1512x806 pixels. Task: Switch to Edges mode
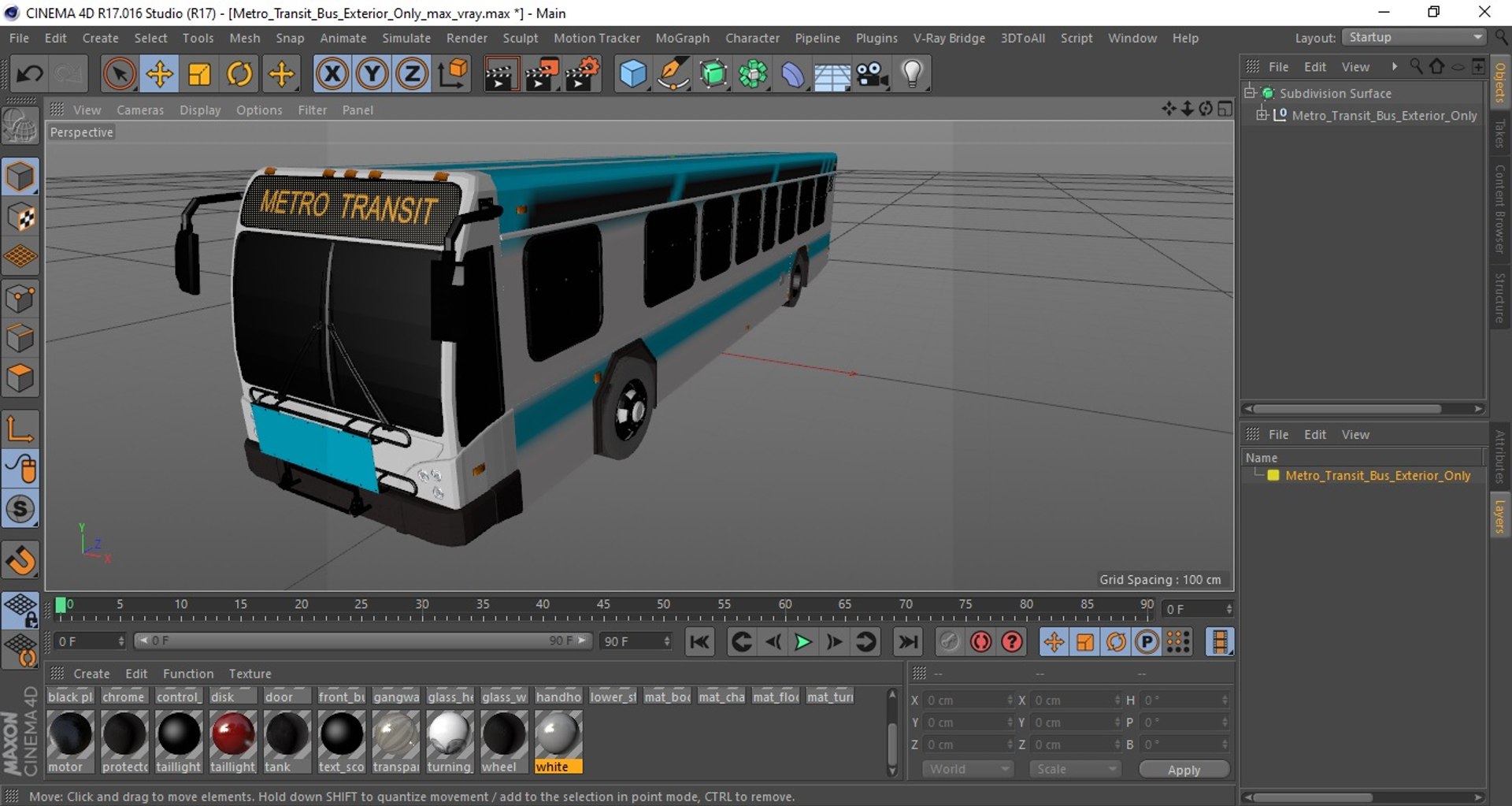(20, 339)
